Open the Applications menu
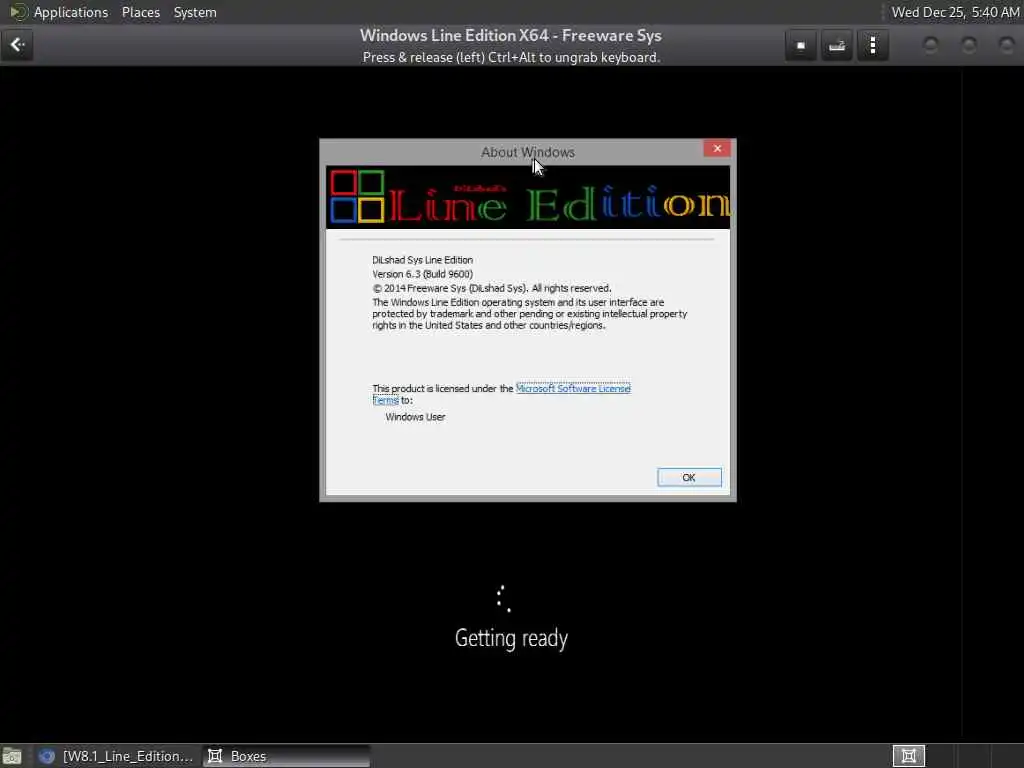Viewport: 1024px width, 768px height. tap(71, 12)
